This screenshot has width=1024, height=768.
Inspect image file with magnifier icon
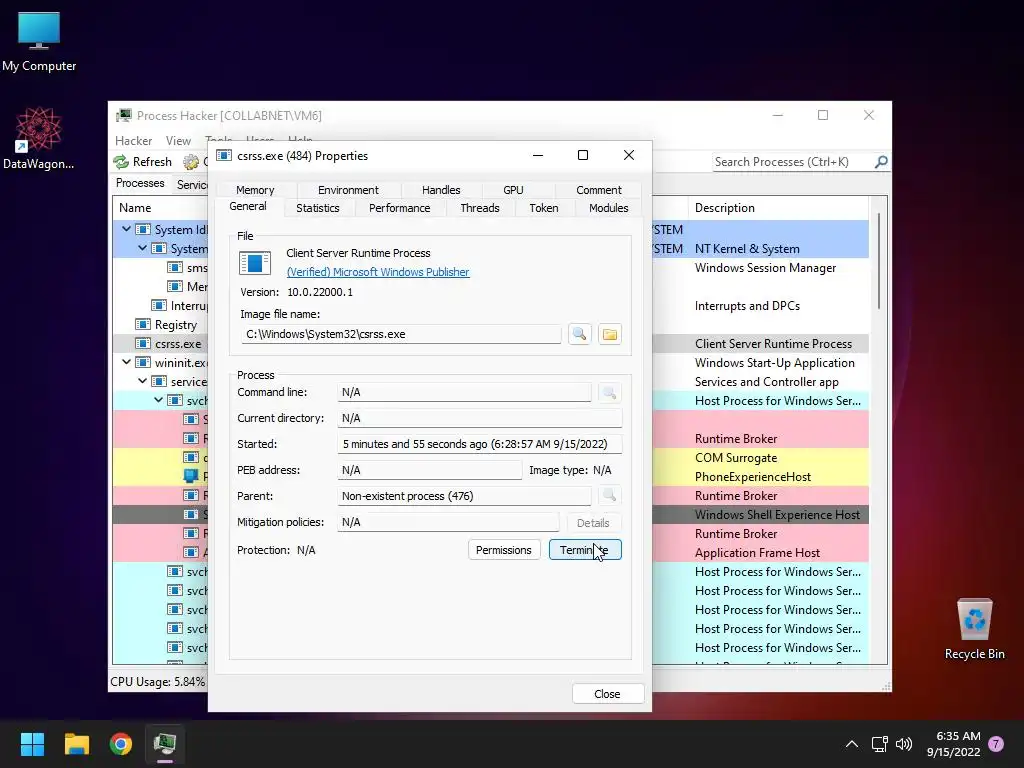pos(579,334)
